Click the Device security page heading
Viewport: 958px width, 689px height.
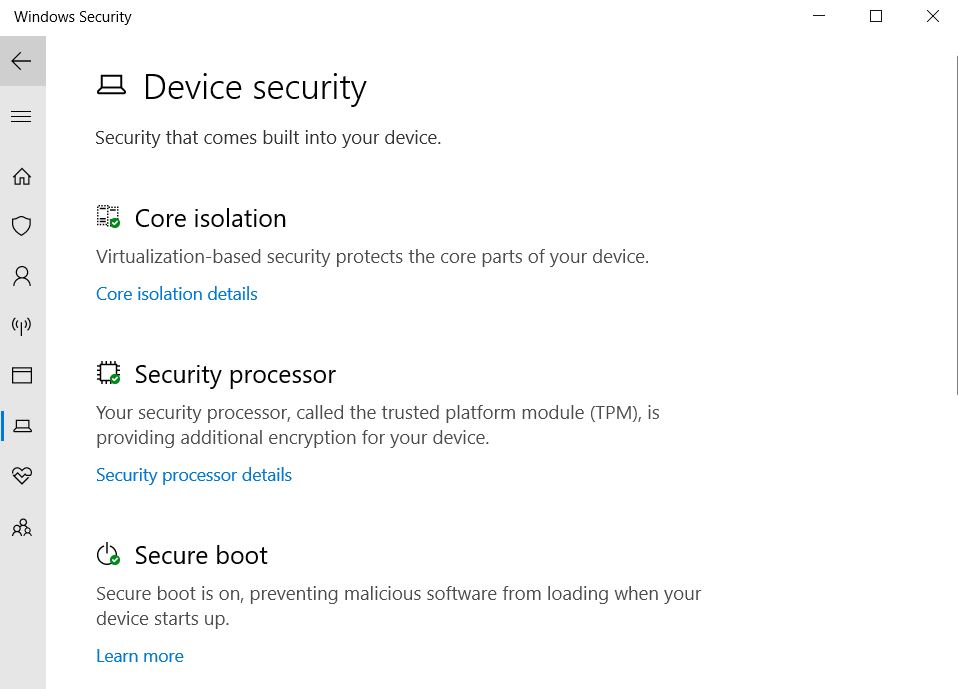255,87
